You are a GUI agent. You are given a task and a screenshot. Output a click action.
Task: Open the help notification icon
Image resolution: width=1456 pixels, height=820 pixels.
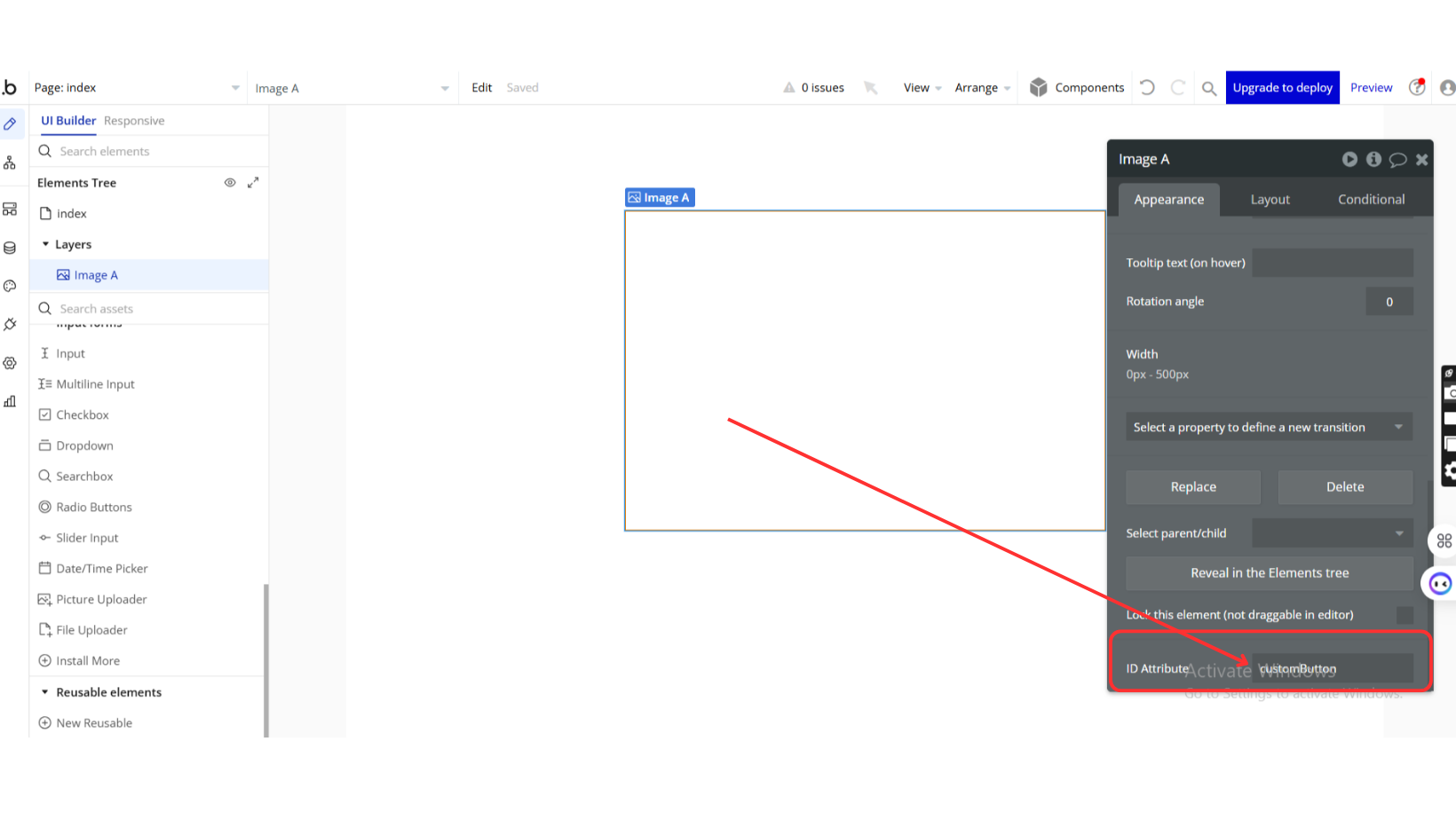pyautogui.click(x=1418, y=86)
